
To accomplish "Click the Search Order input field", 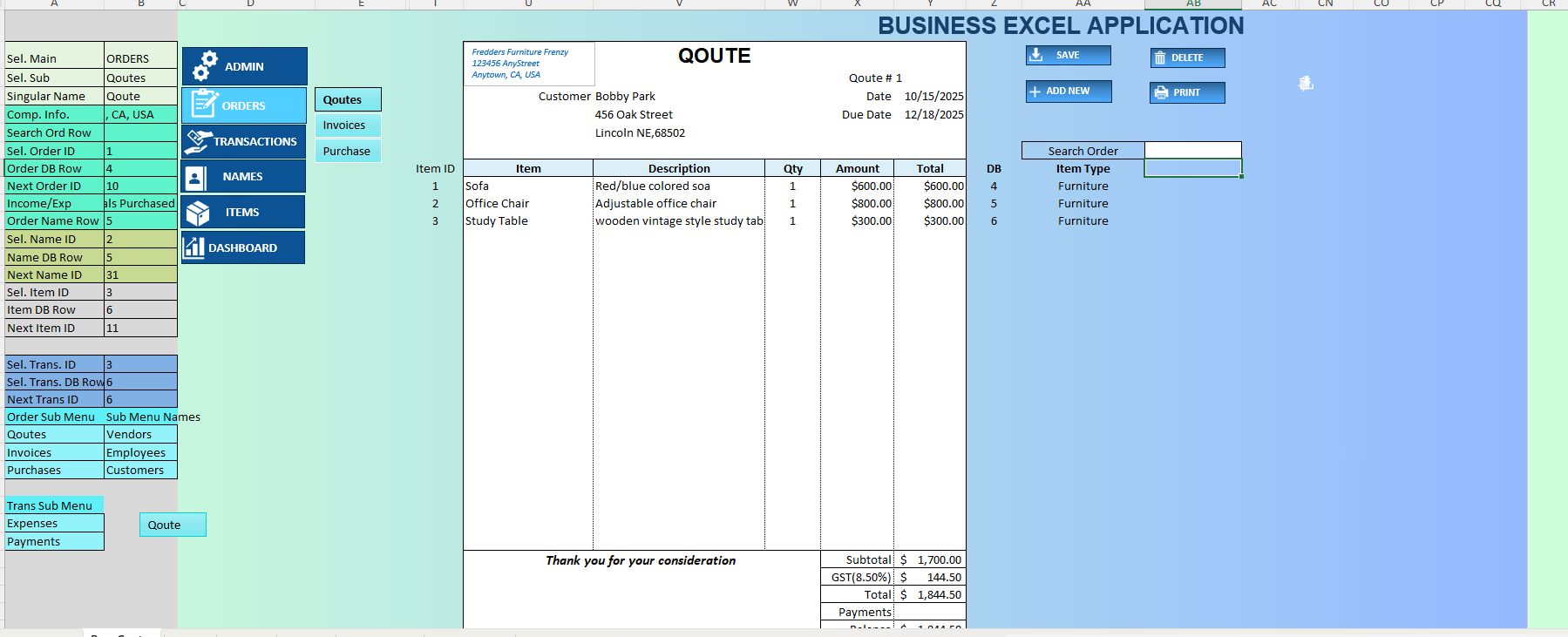I will click(x=1192, y=150).
